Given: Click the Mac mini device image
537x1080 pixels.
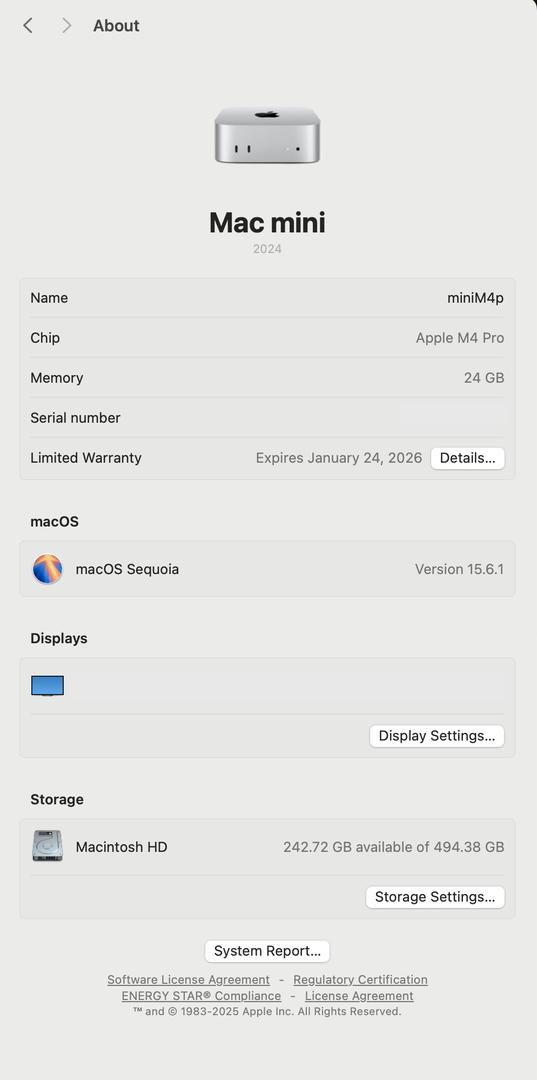Looking at the screenshot, I should tap(267, 135).
